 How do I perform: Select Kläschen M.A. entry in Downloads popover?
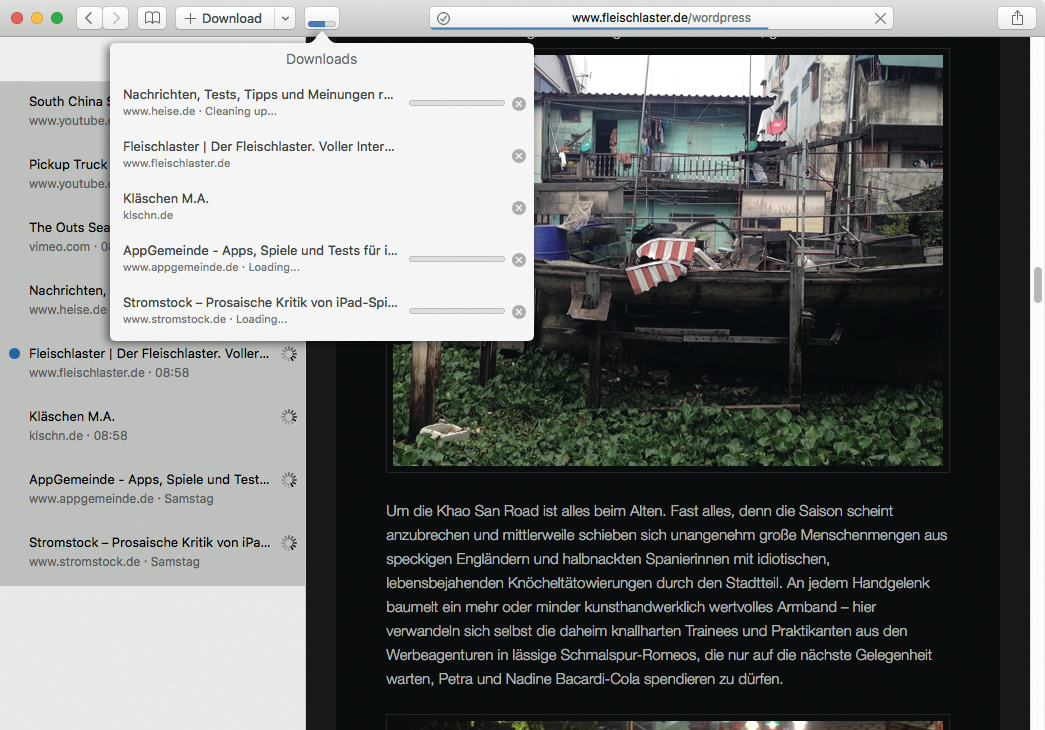point(322,207)
